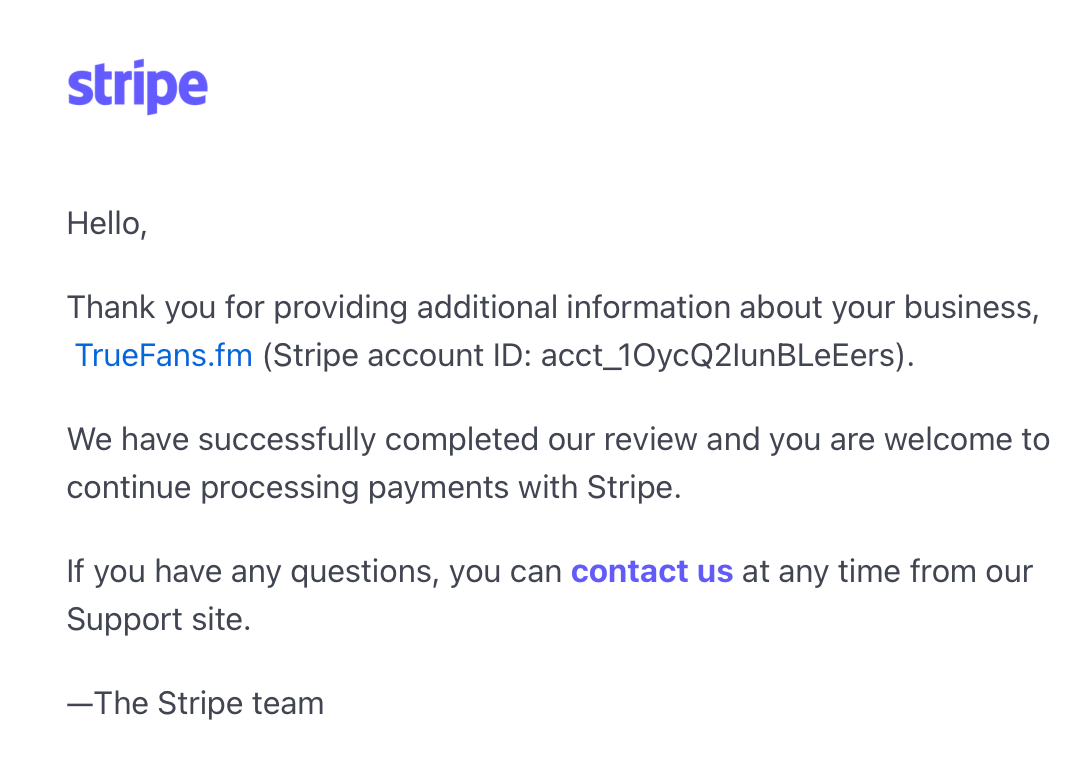Open the TrueFans.fm link
The image size is (1092, 768).
pyautogui.click(x=164, y=355)
